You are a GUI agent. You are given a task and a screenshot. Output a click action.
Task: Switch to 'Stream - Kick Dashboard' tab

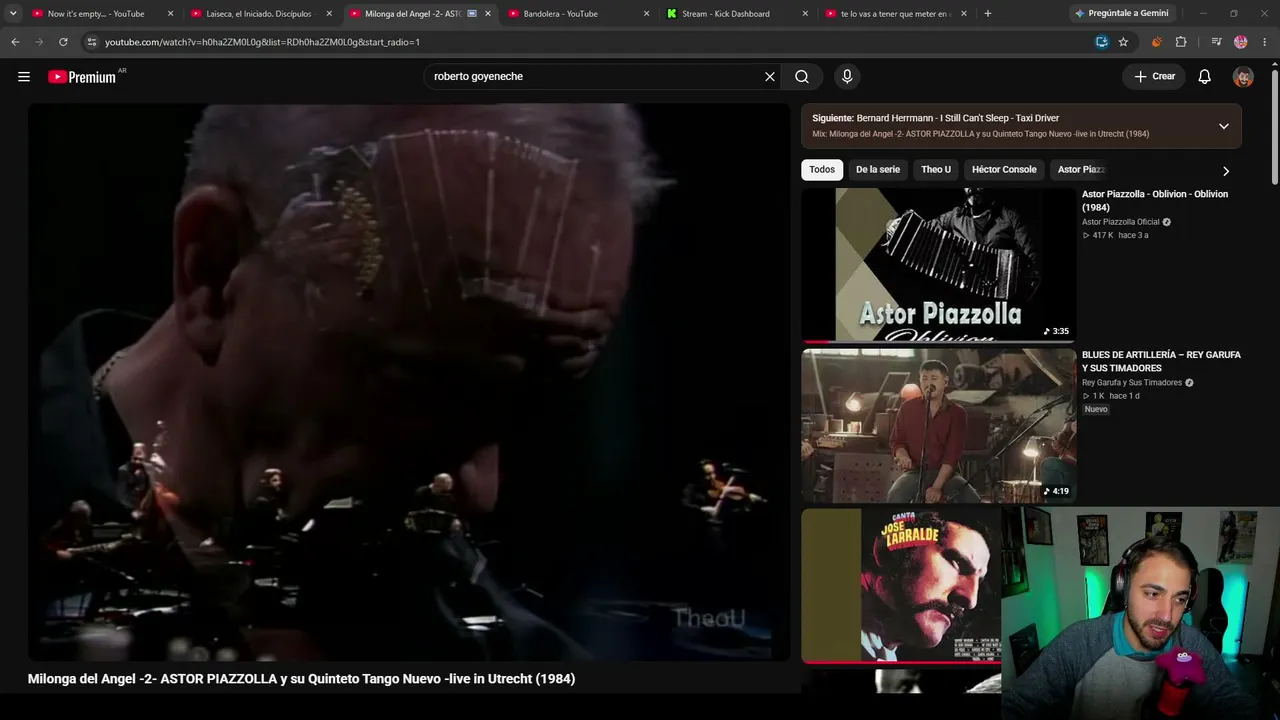point(727,14)
